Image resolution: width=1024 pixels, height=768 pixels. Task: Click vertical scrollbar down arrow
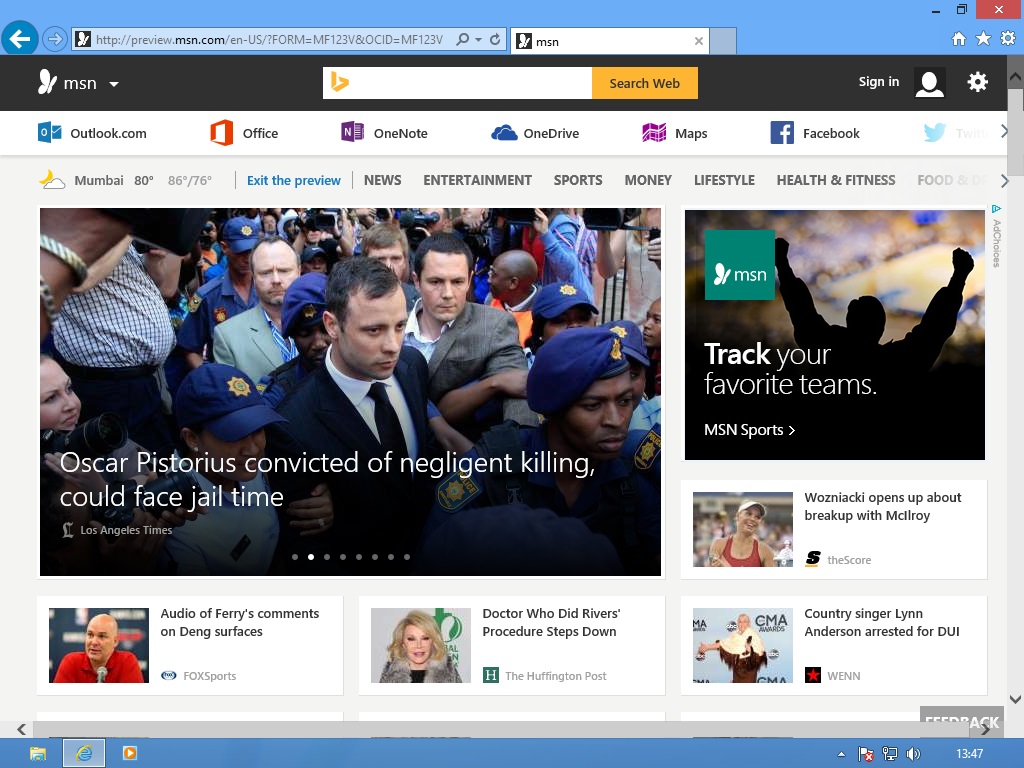(x=1015, y=699)
